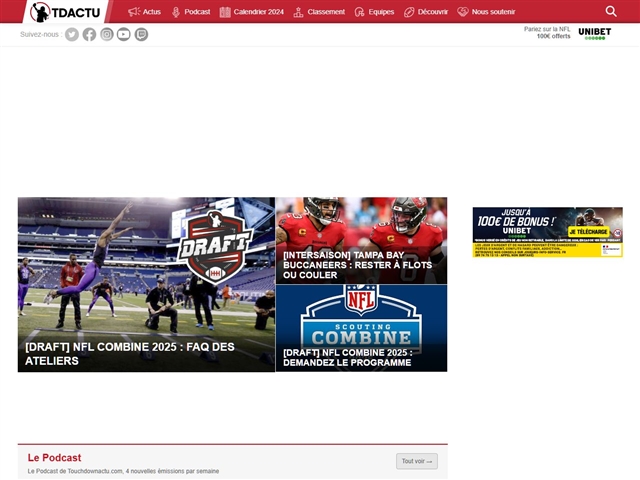Viewport: 640px width, 480px height.
Task: Click the '100€ offerts' text
Action: [x=553, y=36]
